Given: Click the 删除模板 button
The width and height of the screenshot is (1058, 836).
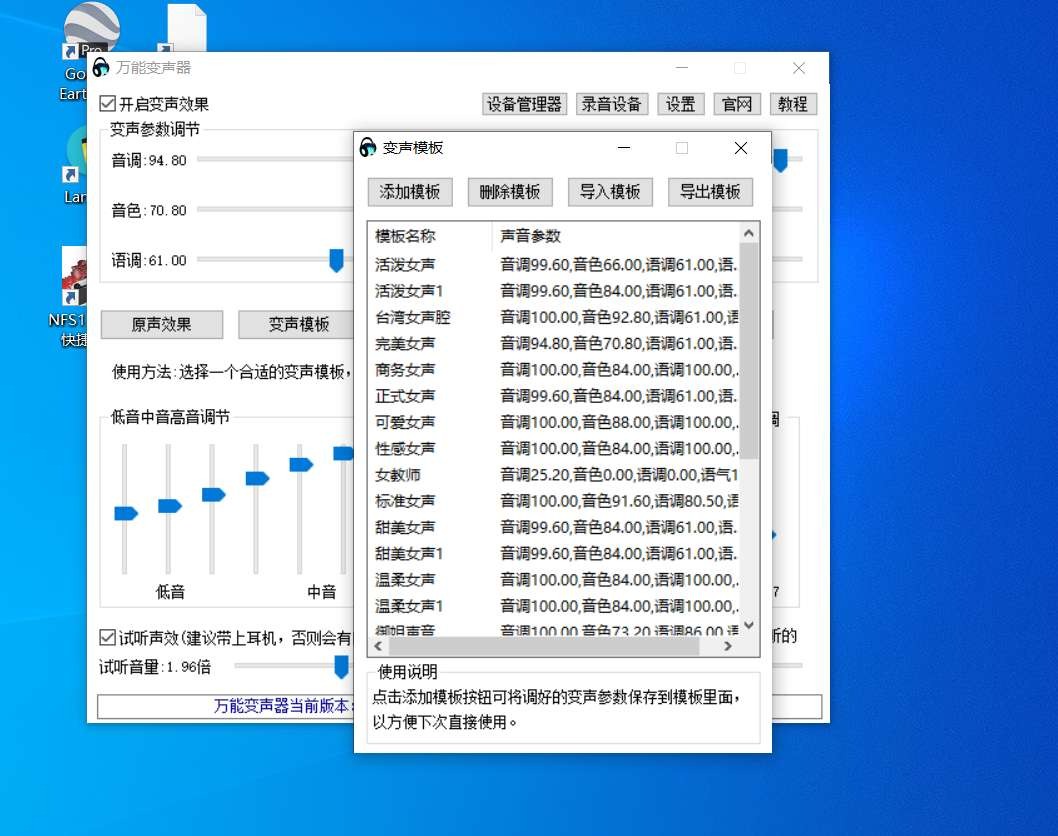Looking at the screenshot, I should click(x=510, y=192).
